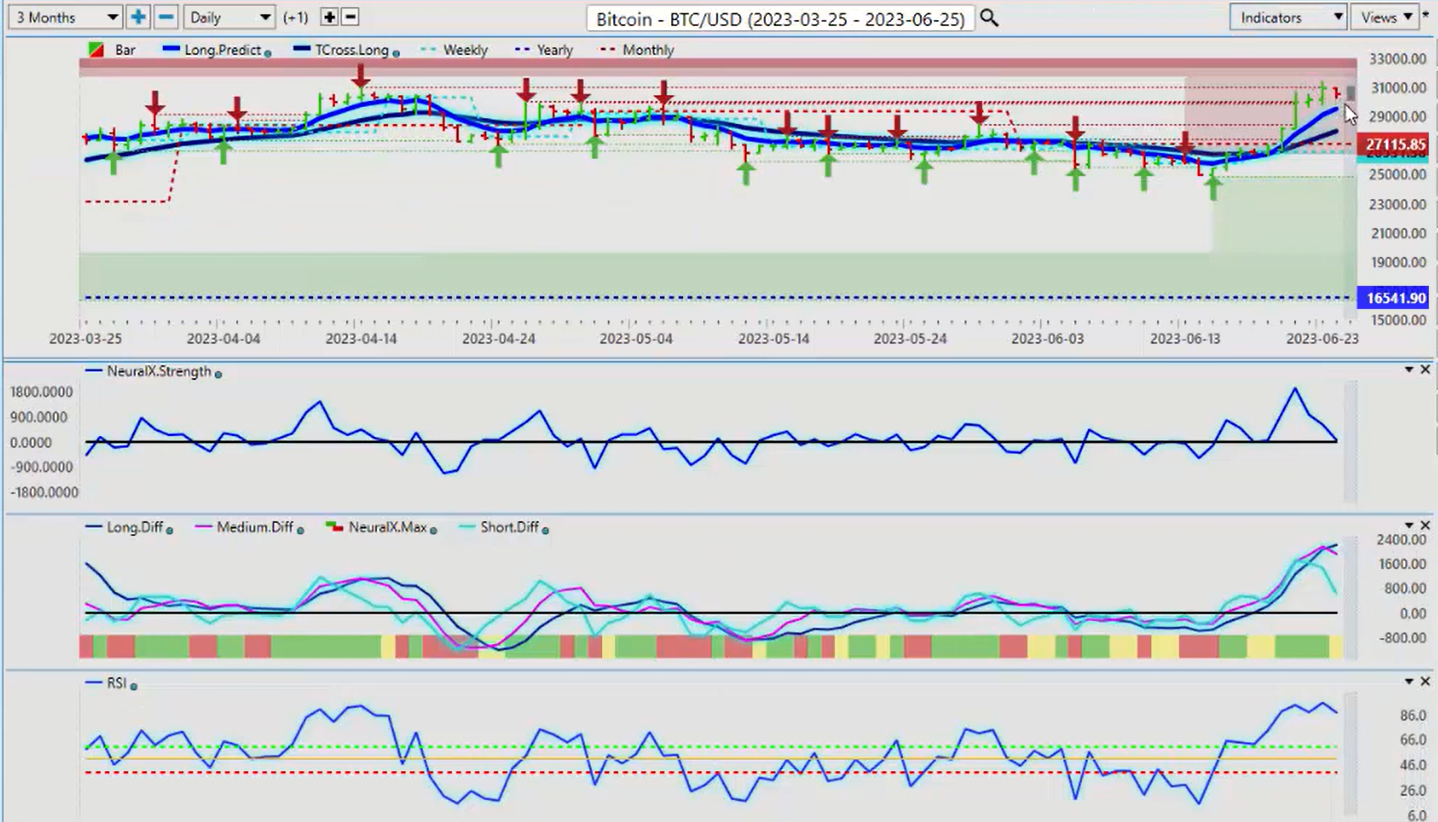1438x822 pixels.
Task: Click the magnifying glass search icon
Action: point(989,17)
